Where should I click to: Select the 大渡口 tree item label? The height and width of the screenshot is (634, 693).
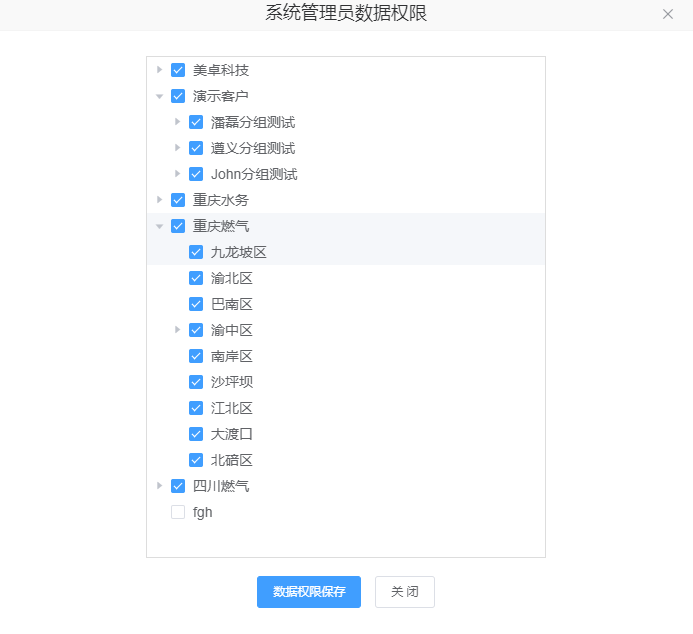point(232,434)
